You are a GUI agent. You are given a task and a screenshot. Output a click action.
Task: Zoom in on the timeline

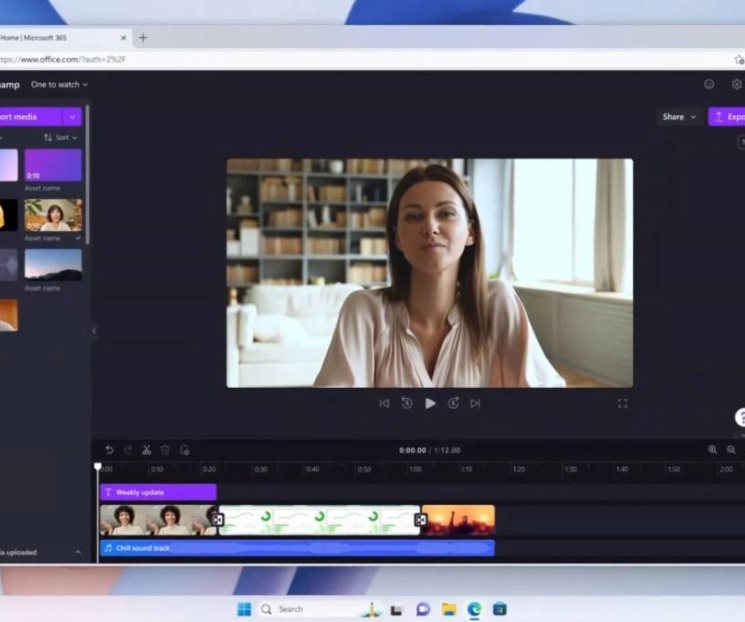pyautogui.click(x=712, y=450)
